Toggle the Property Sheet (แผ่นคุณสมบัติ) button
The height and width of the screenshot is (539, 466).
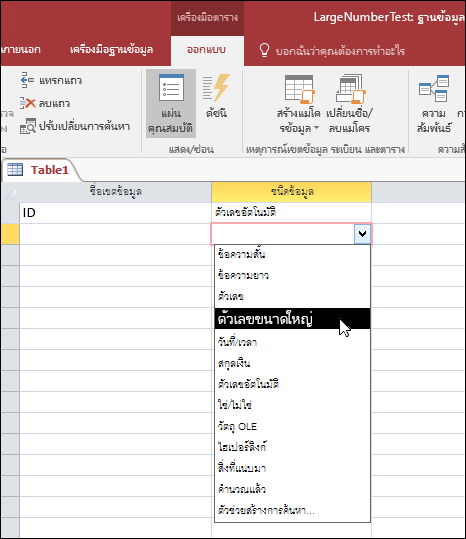point(171,103)
